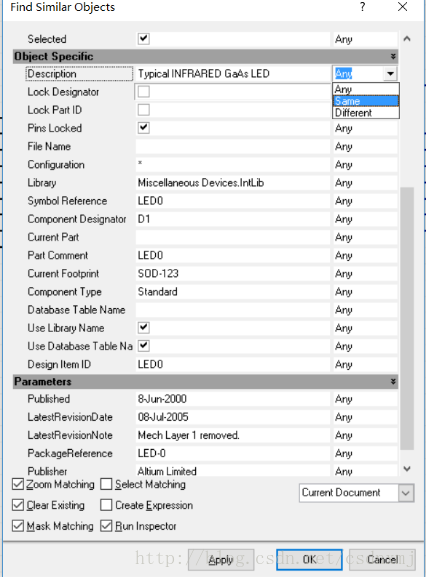Select the Description property label
426x578 pixels.
[x=52, y=74]
